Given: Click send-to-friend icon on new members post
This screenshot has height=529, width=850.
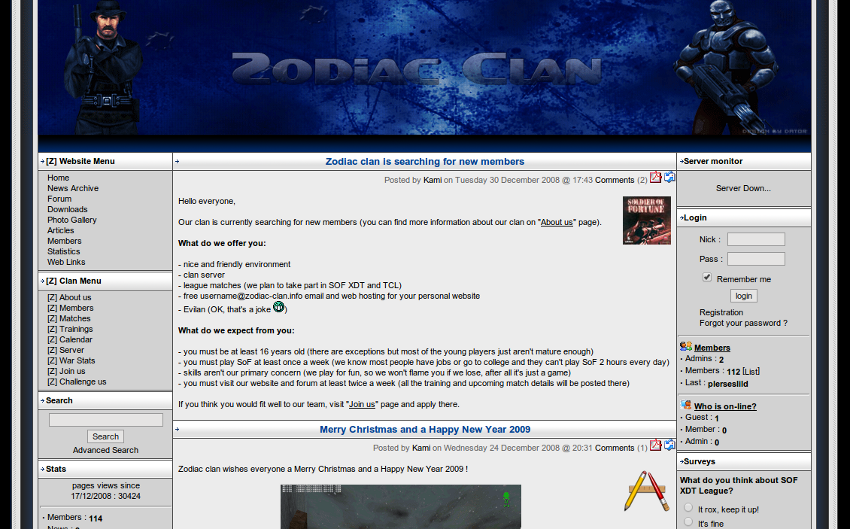Looking at the screenshot, I should click(x=669, y=177).
